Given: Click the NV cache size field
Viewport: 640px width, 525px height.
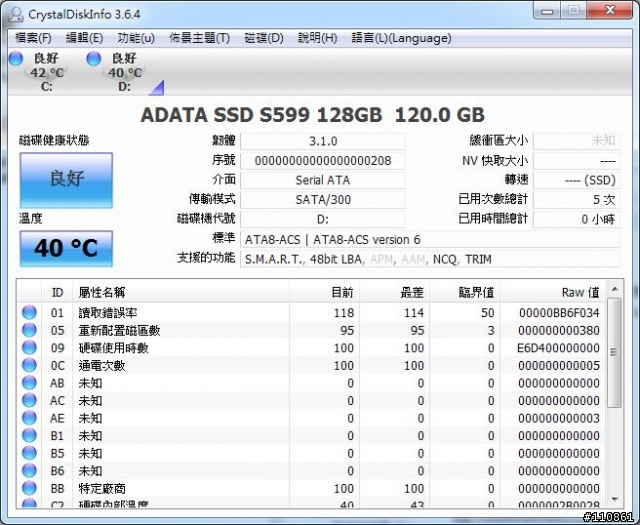Looking at the screenshot, I should pyautogui.click(x=576, y=161).
